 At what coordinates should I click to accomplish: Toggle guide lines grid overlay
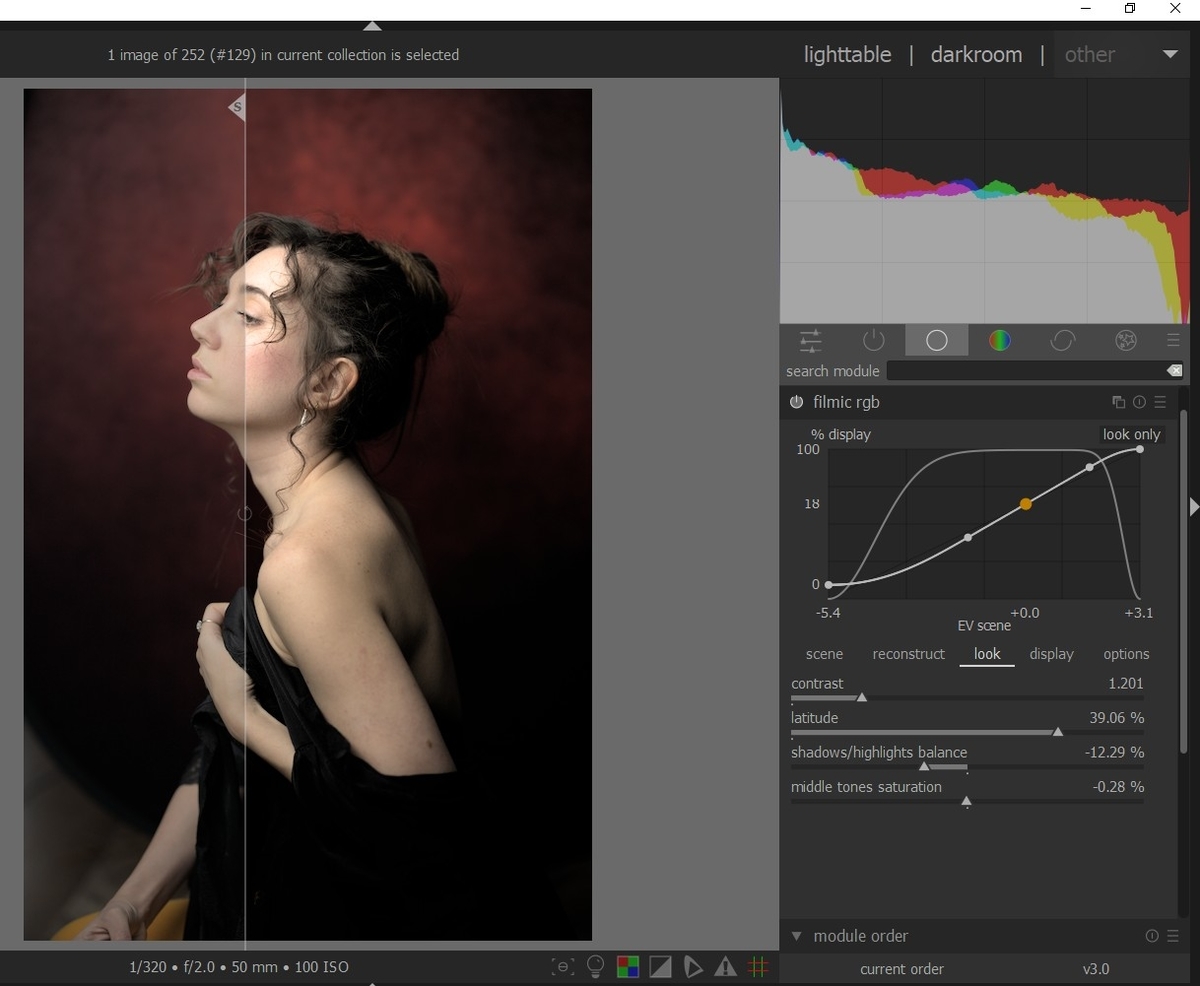coord(758,967)
